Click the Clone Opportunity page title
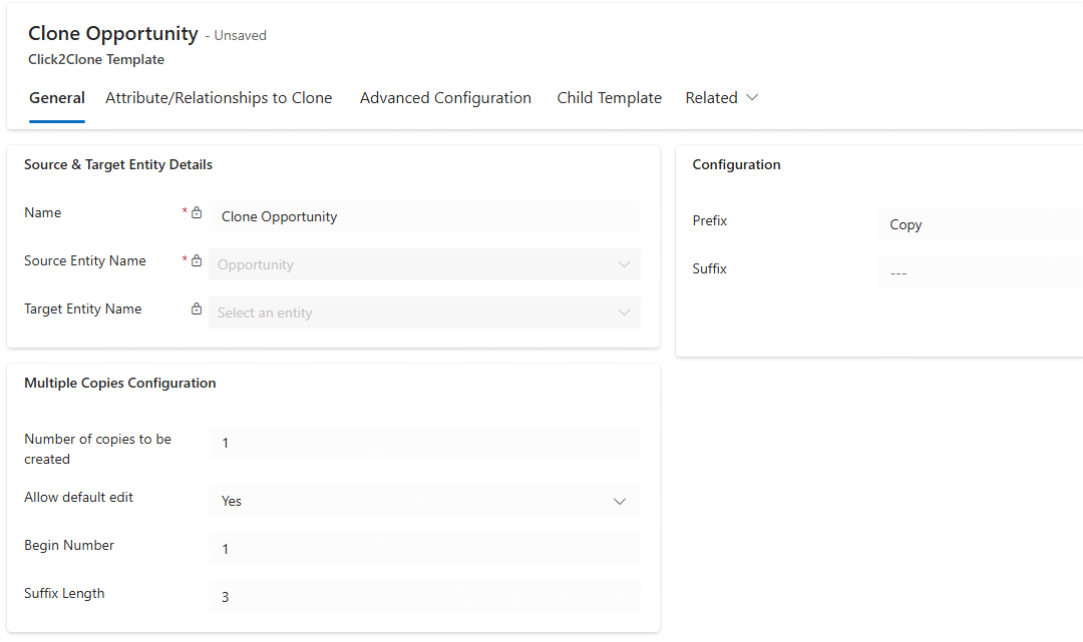This screenshot has width=1083, height=642. click(113, 34)
